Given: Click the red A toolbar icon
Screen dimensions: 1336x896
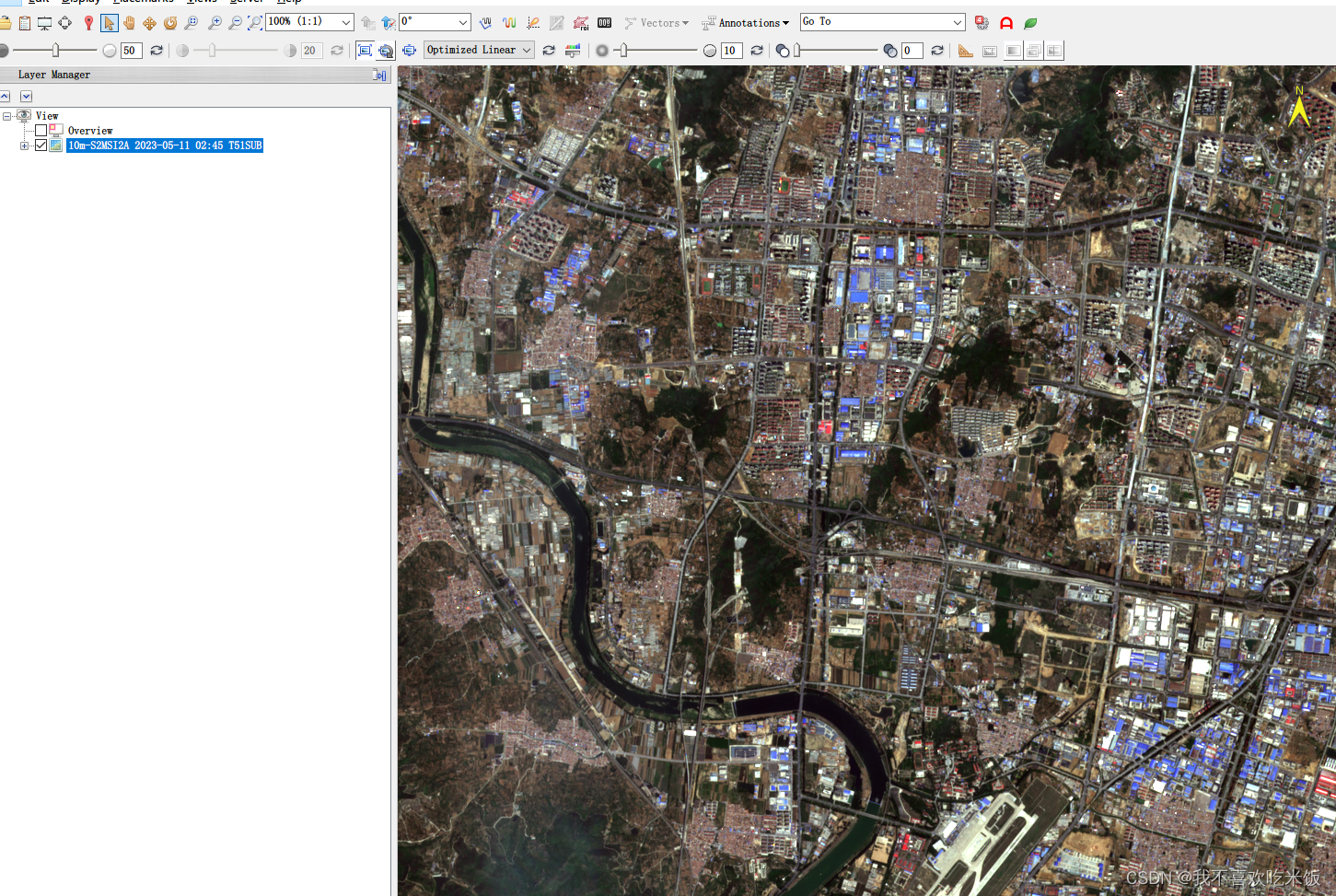Looking at the screenshot, I should (x=1006, y=23).
